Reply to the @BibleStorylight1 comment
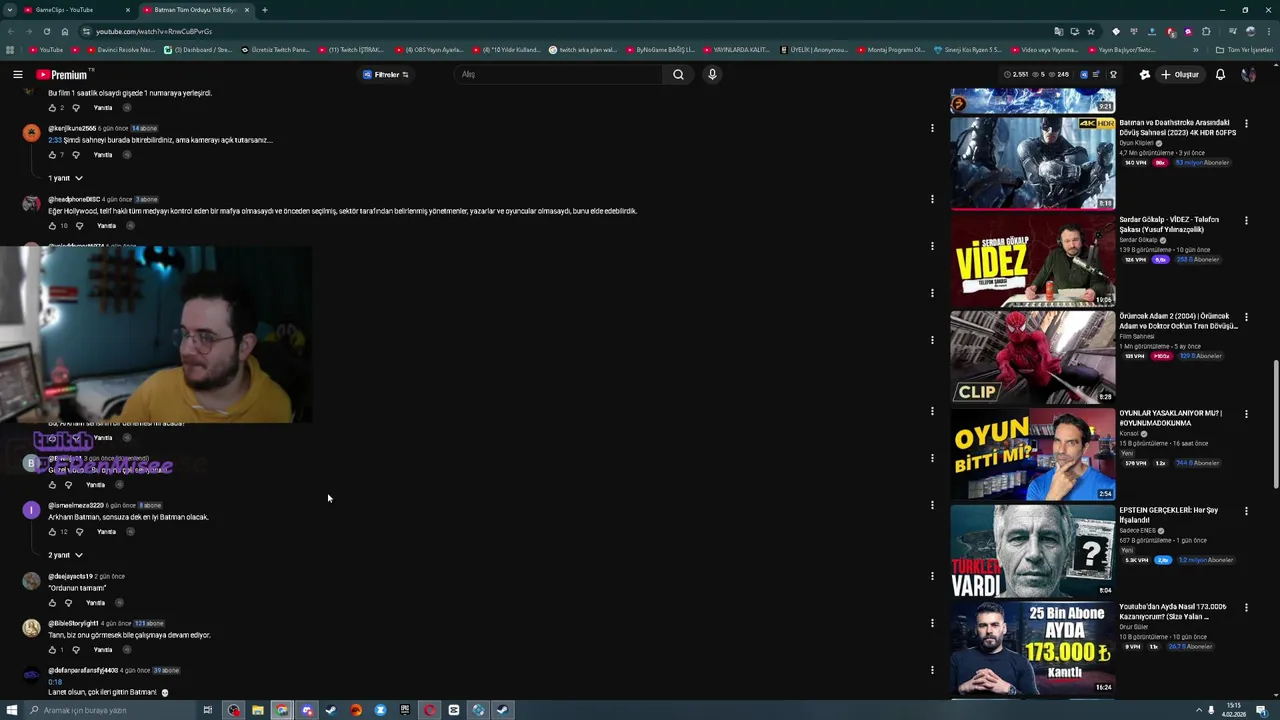Image resolution: width=1280 pixels, height=720 pixels. pos(103,650)
